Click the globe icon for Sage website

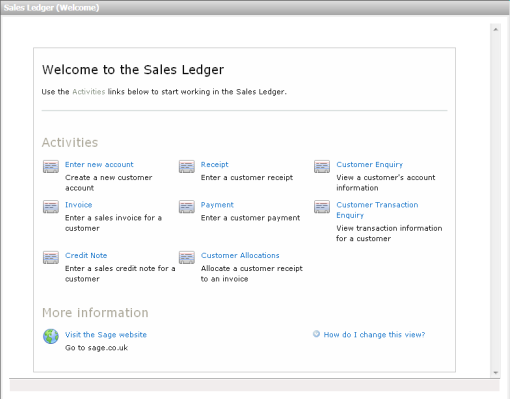point(51,336)
